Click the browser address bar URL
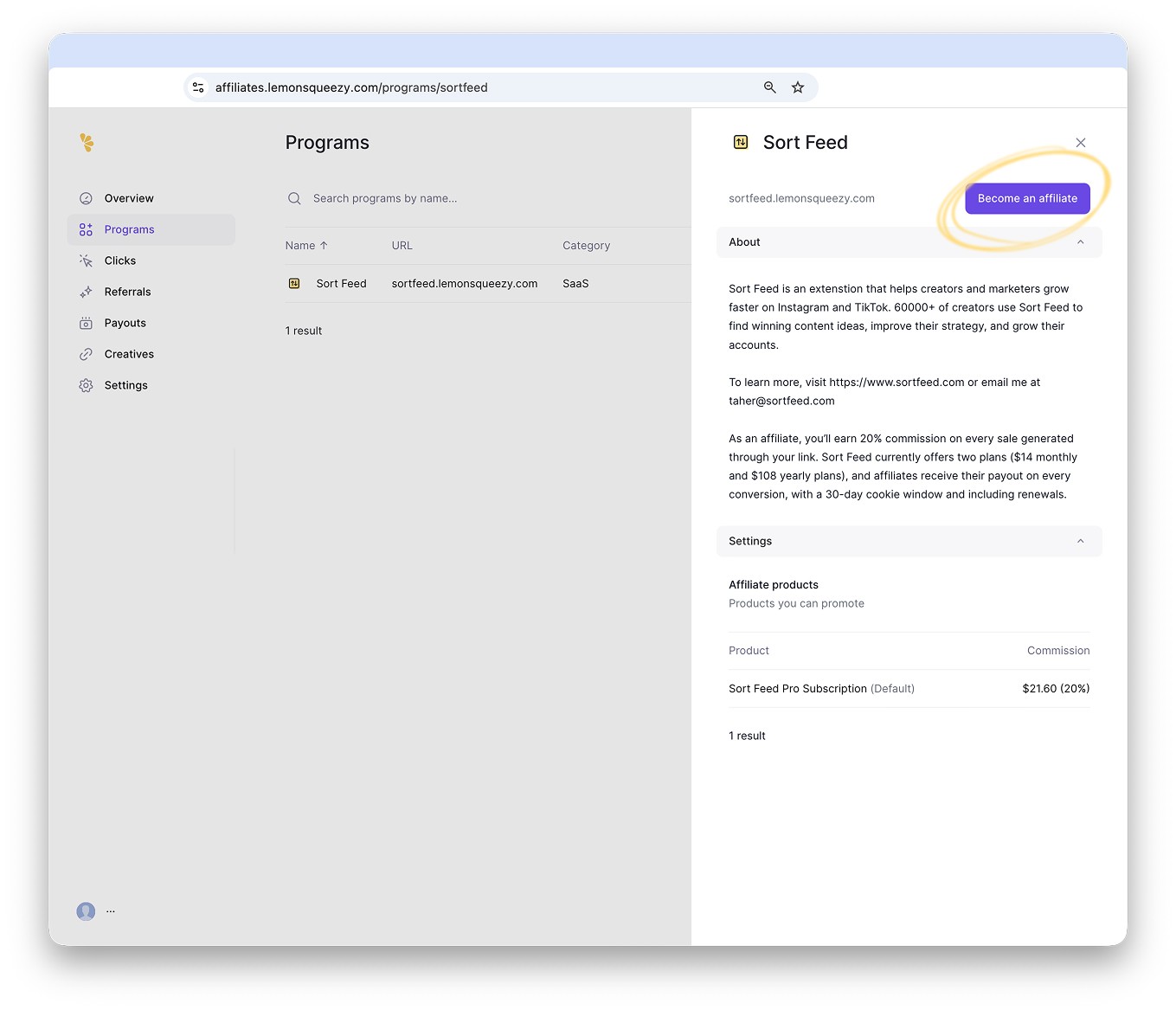The width and height of the screenshot is (1176, 1010). point(351,87)
